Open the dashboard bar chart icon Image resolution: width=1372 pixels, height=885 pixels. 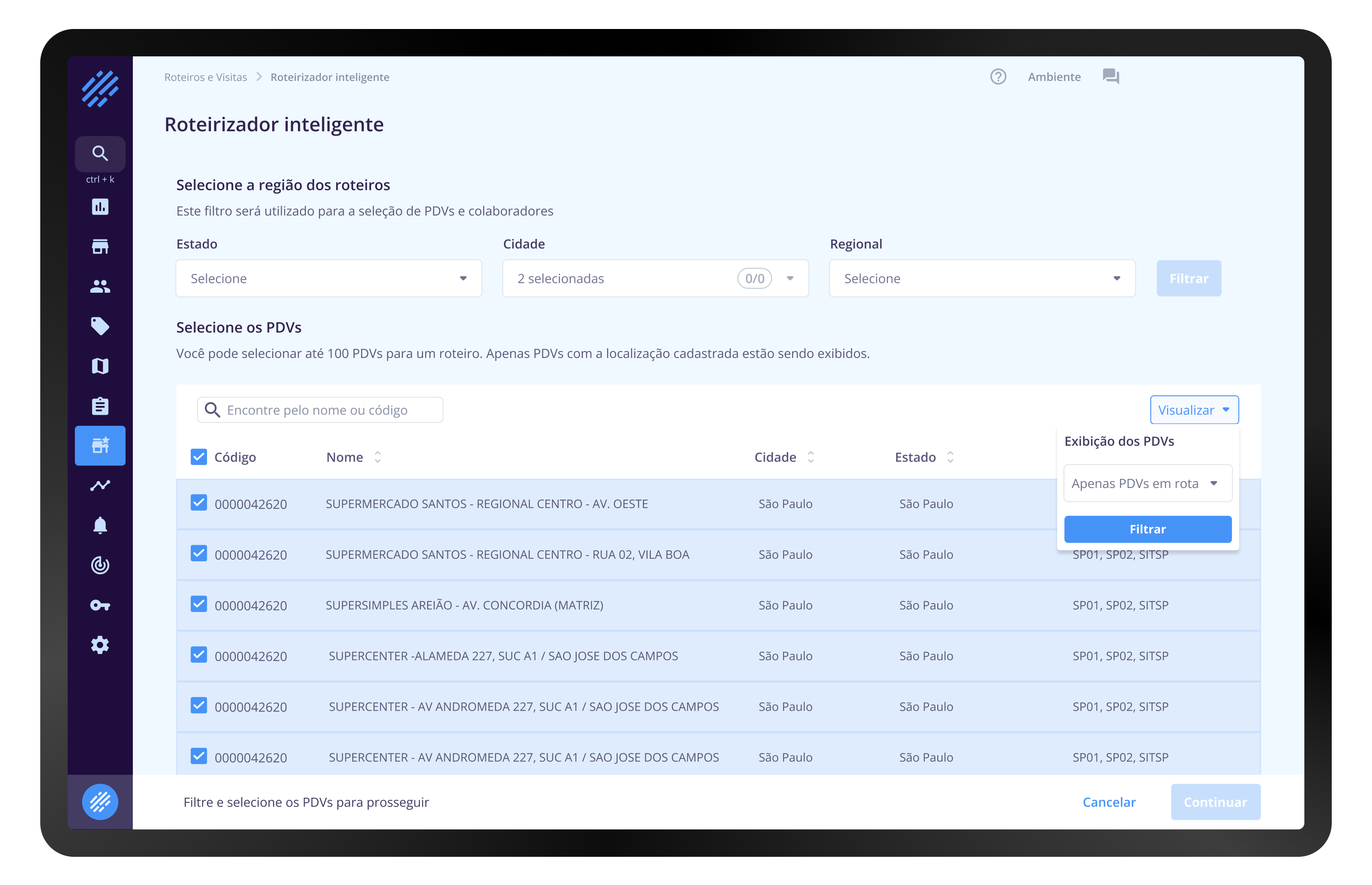pos(99,207)
